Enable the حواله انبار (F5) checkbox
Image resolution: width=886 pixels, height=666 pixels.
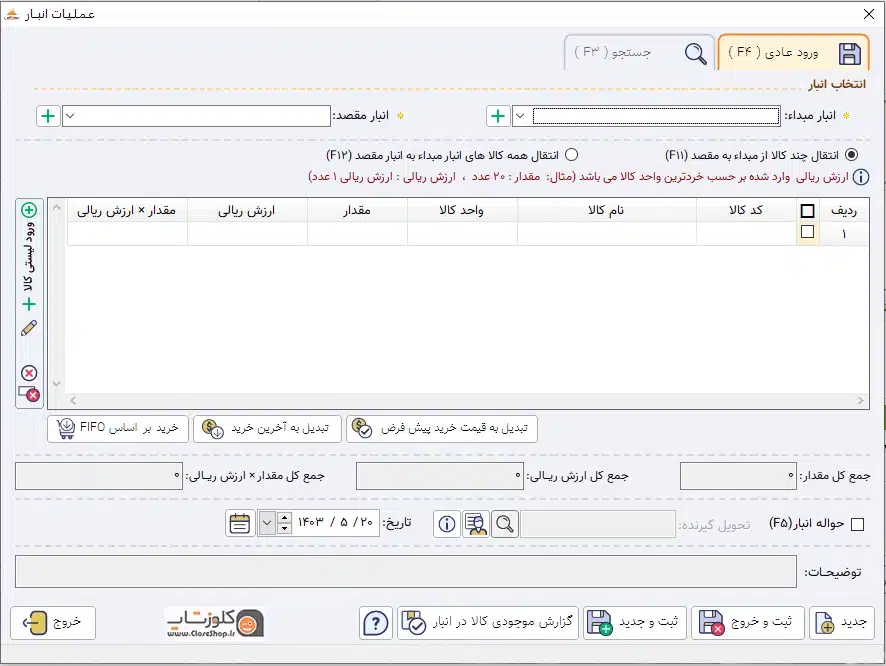coord(857,525)
